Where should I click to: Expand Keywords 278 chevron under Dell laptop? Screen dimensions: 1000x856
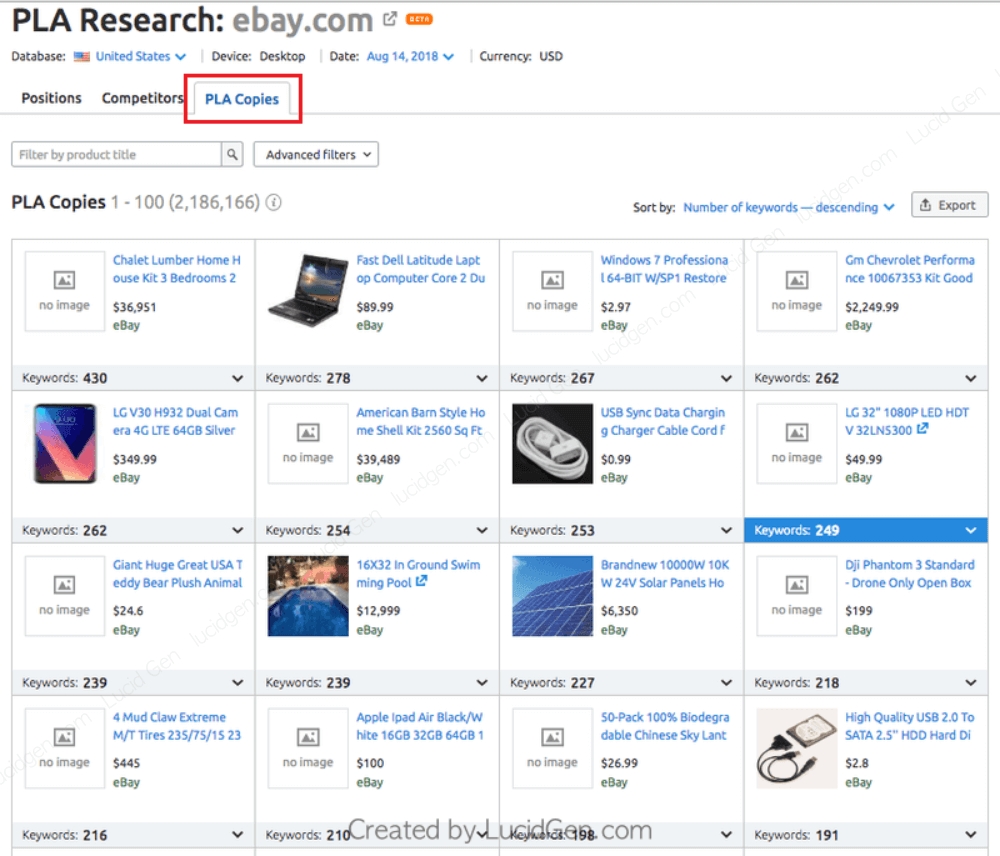click(x=481, y=378)
